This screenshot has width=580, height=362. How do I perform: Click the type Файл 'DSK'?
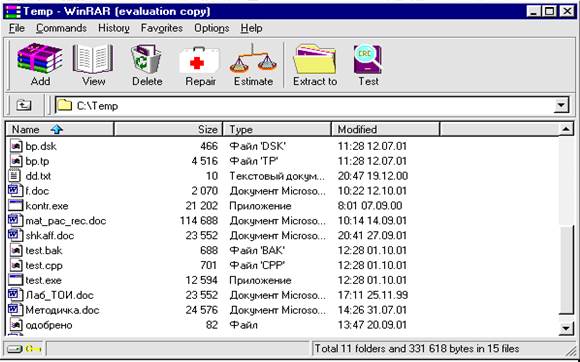(258, 146)
